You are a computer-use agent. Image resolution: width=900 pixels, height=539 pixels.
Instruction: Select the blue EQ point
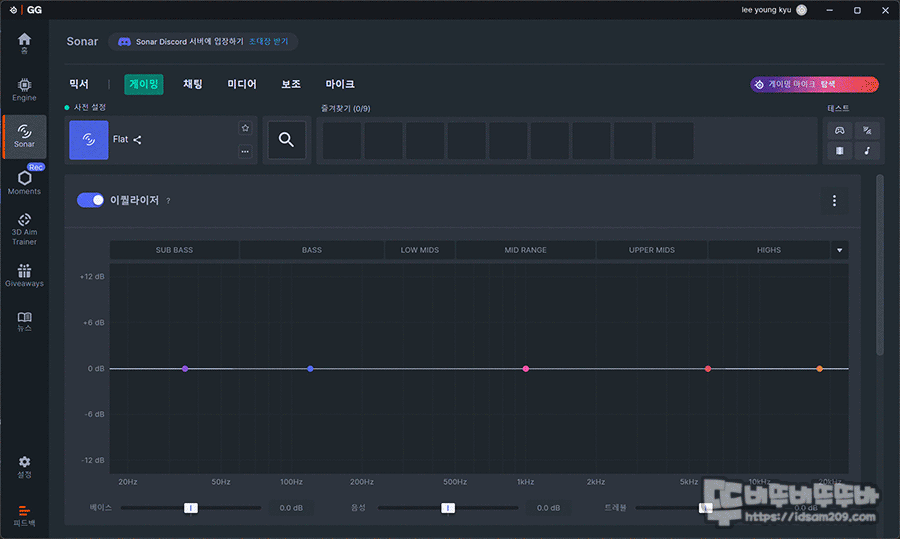tap(310, 369)
